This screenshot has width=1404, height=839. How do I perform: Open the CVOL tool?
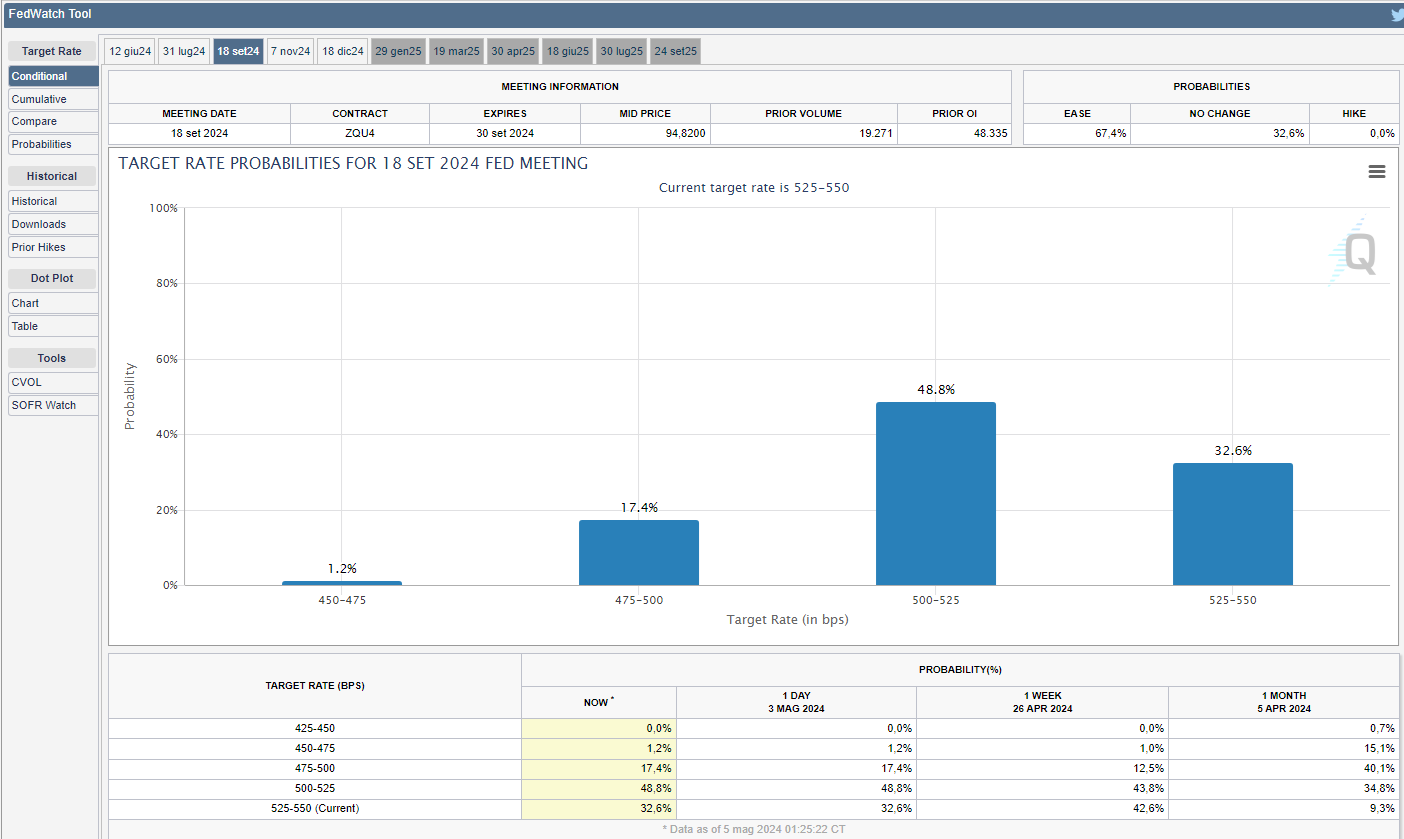click(x=53, y=382)
